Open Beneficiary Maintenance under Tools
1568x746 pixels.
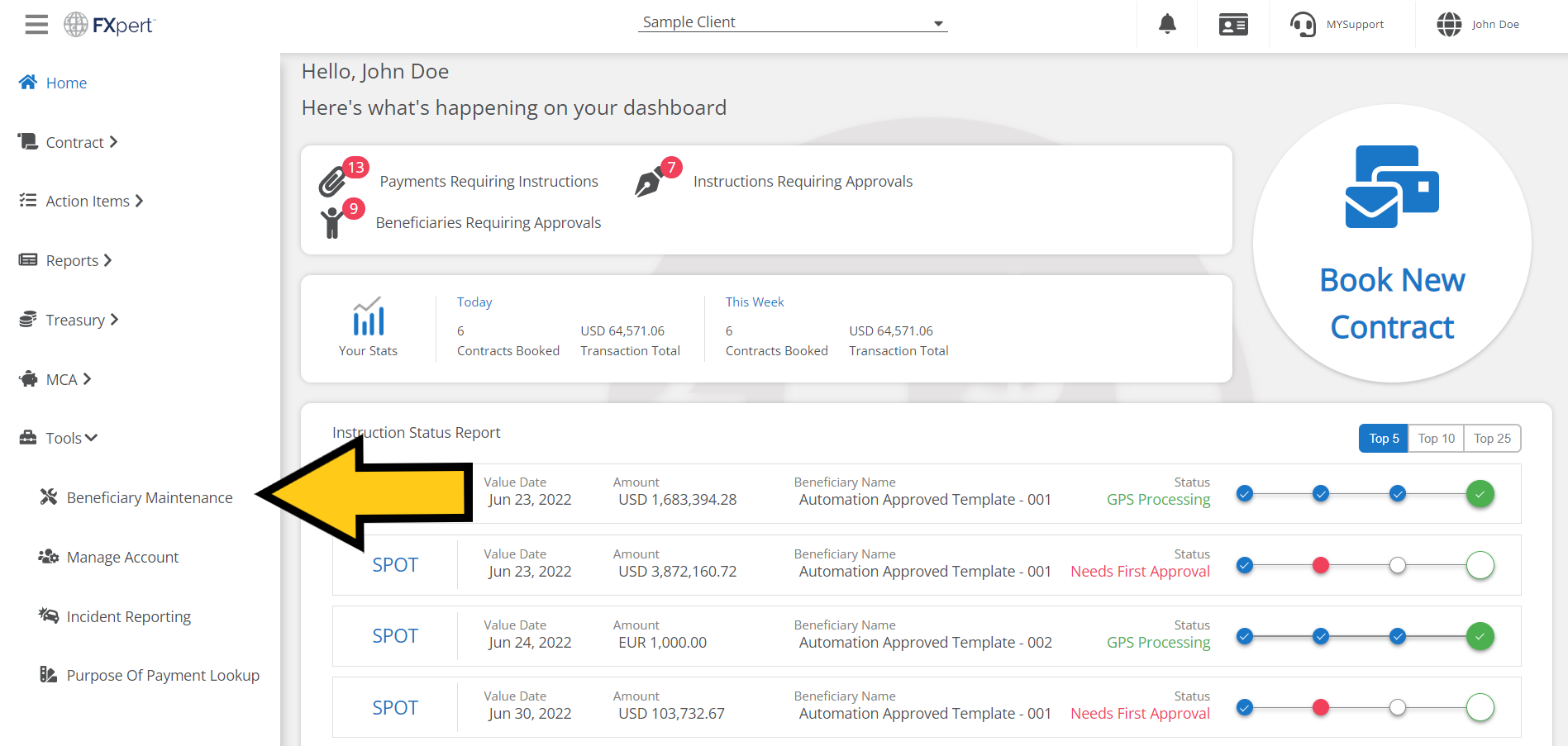150,497
